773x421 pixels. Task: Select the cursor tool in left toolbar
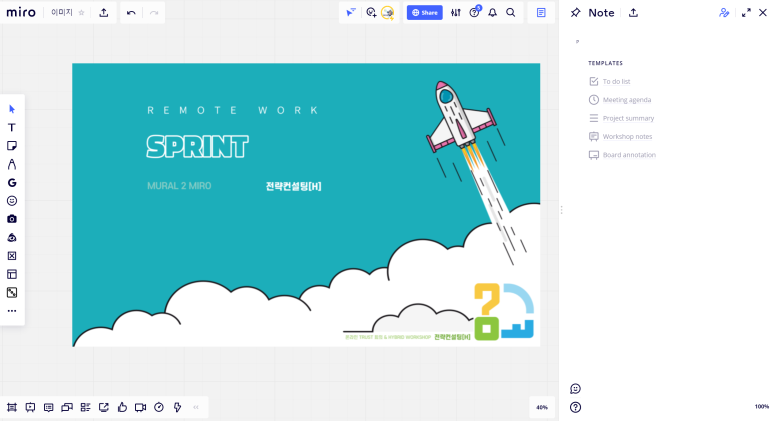tap(12, 109)
